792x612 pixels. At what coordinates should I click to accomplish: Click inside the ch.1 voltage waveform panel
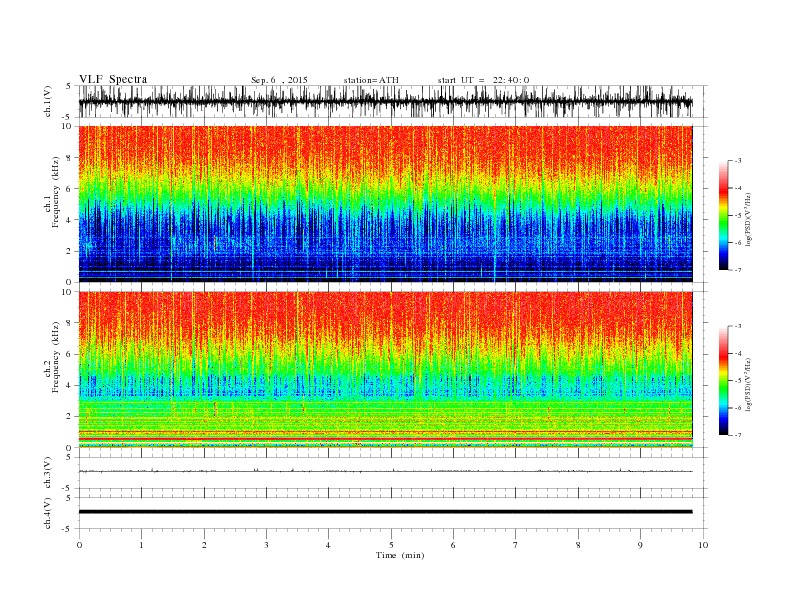(392, 101)
